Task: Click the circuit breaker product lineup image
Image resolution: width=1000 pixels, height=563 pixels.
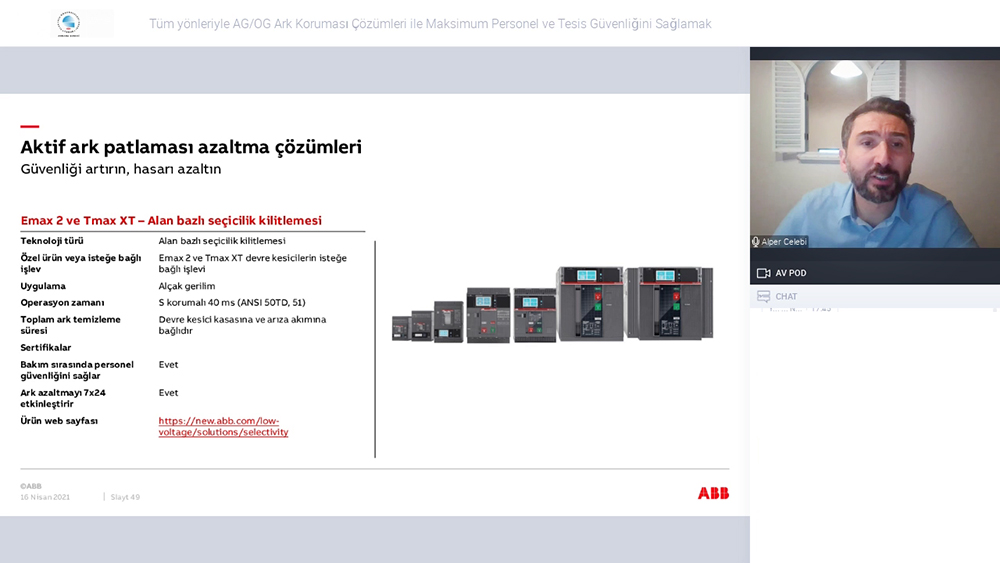Action: coord(552,304)
